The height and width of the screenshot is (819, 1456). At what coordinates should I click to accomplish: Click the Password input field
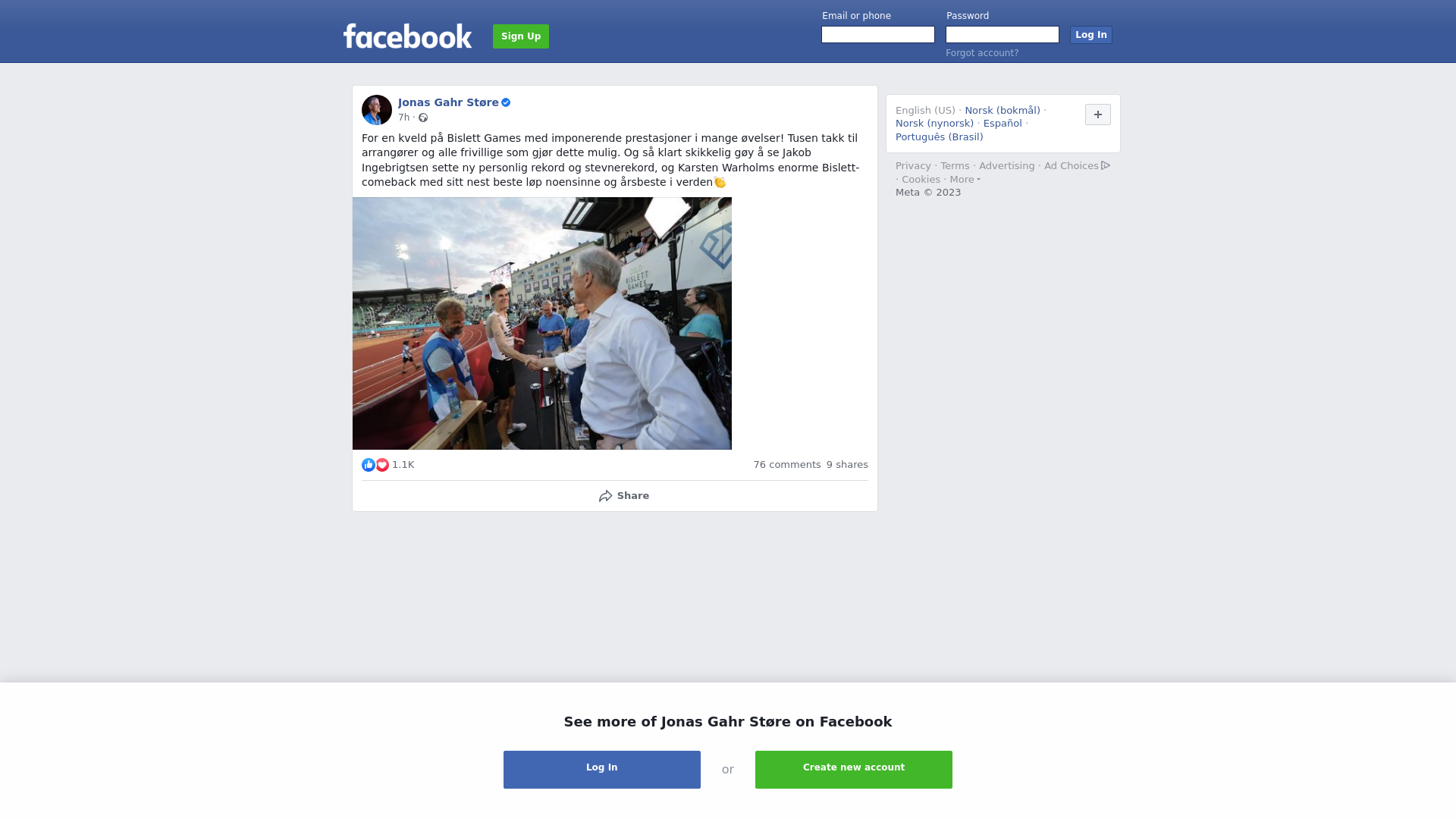click(x=1003, y=35)
